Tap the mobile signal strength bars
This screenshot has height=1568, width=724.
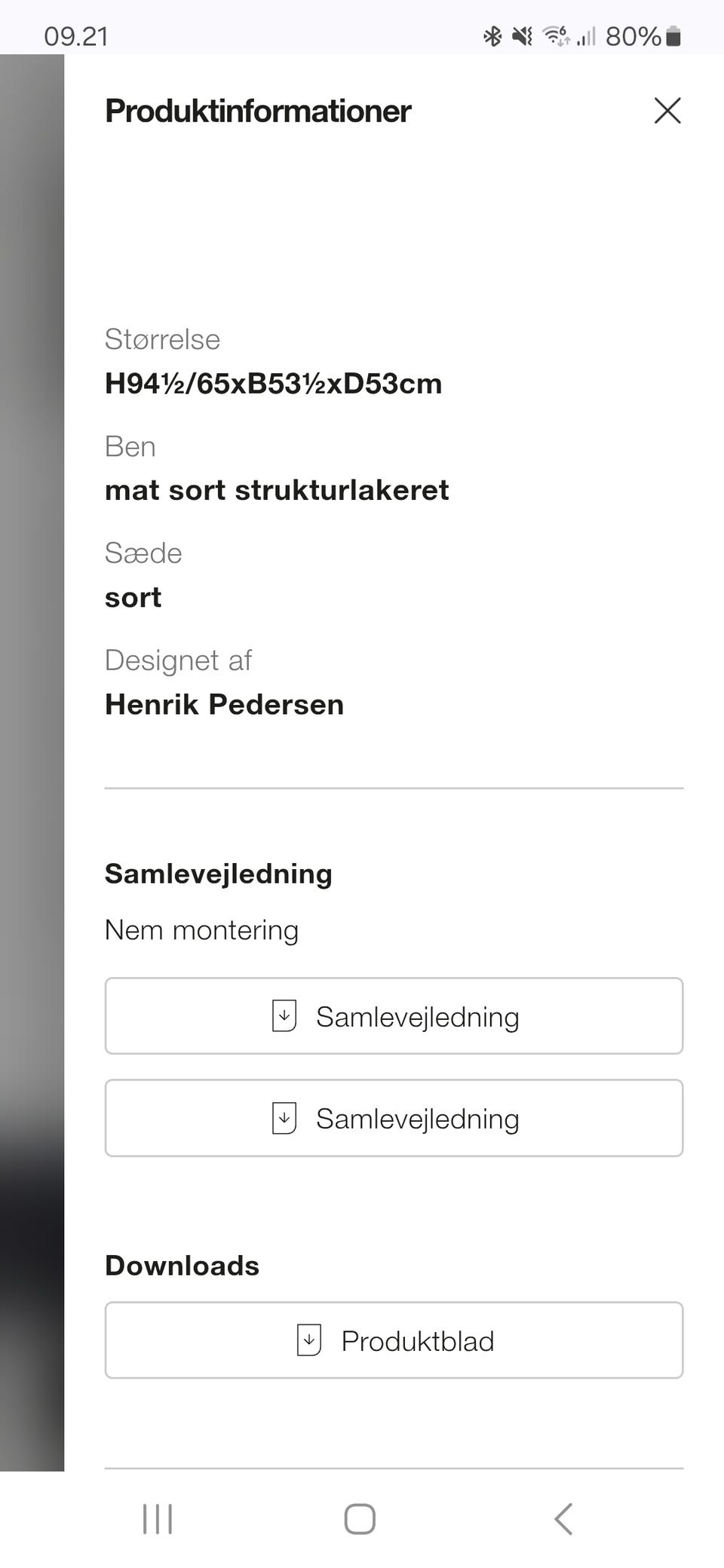pyautogui.click(x=587, y=36)
